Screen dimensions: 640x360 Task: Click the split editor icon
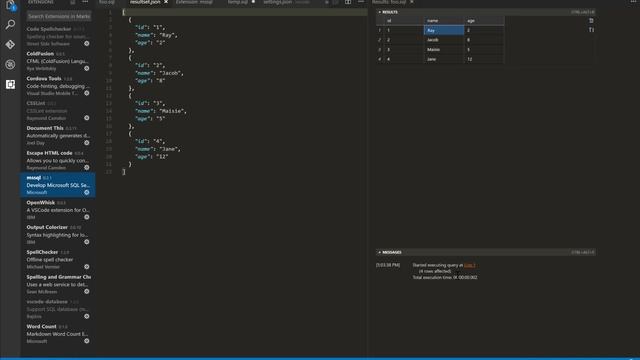tap(348, 2)
